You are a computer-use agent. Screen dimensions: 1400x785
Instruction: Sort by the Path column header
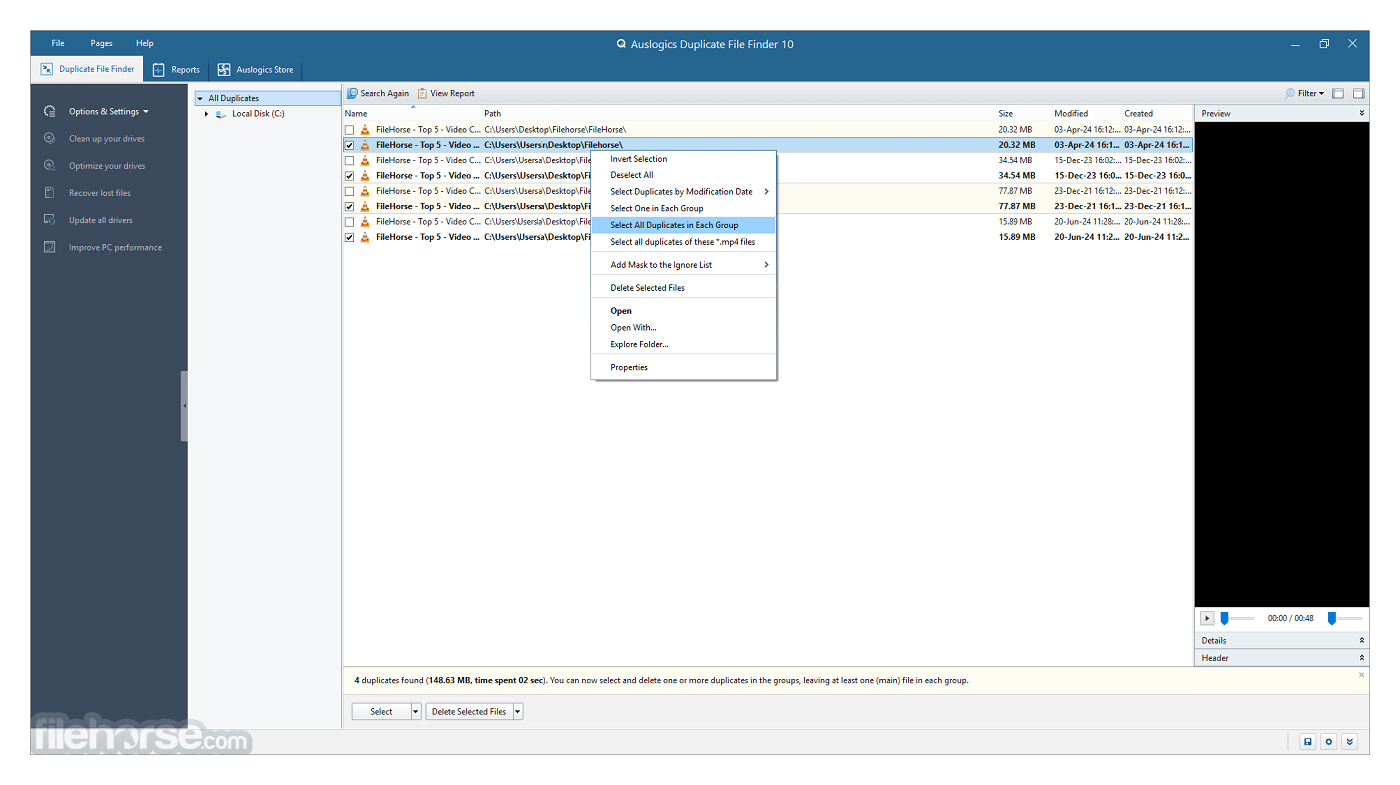point(738,113)
